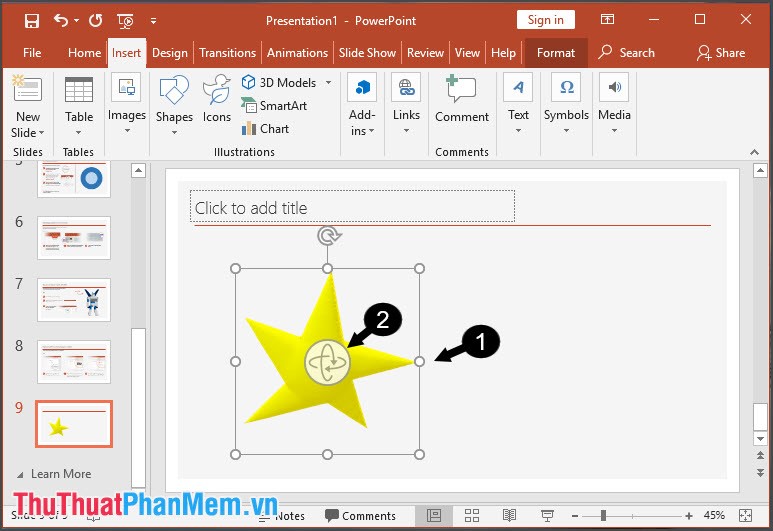Open the Transitions tab
Image resolution: width=773 pixels, height=531 pixels.
tap(227, 53)
